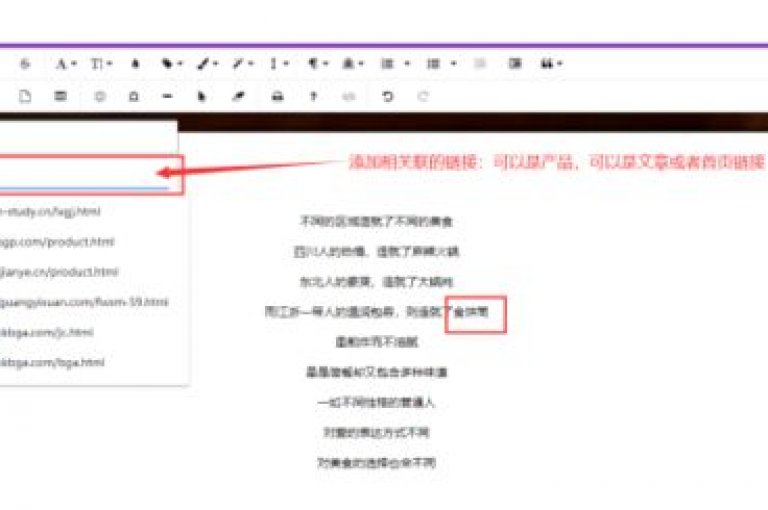Toggle strikethrough formatting
This screenshot has width=768, height=510.
pyautogui.click(x=24, y=64)
